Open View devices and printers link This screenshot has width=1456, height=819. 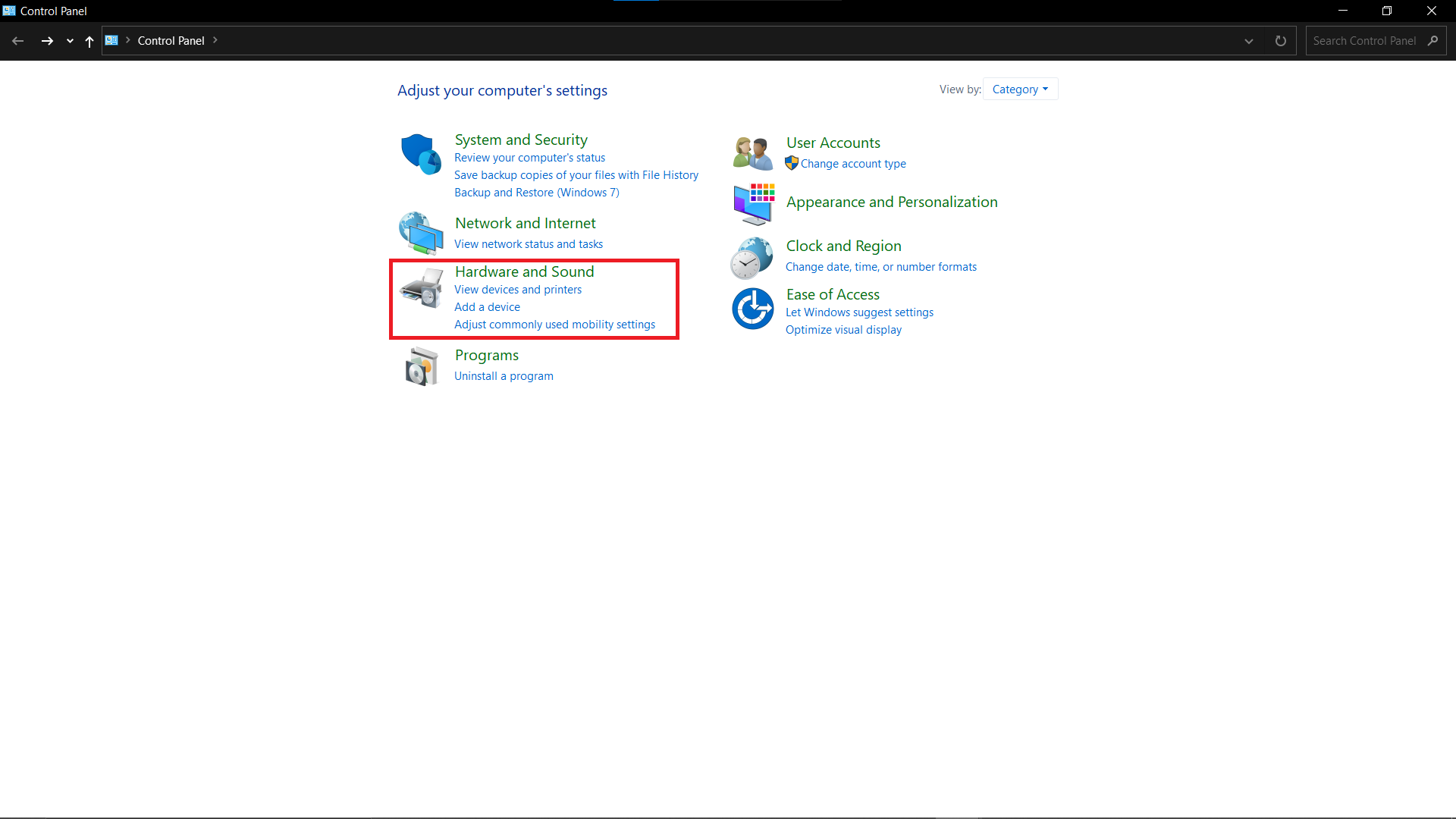(518, 290)
